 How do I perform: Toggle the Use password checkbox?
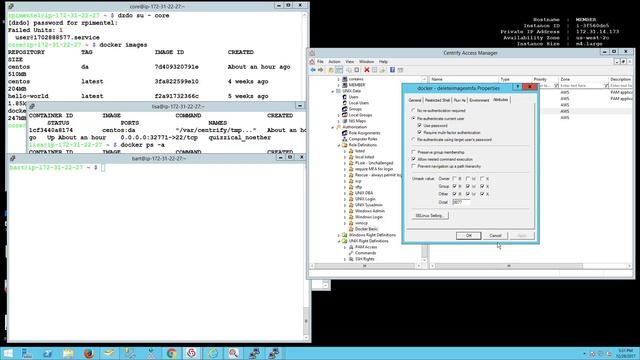[420, 125]
